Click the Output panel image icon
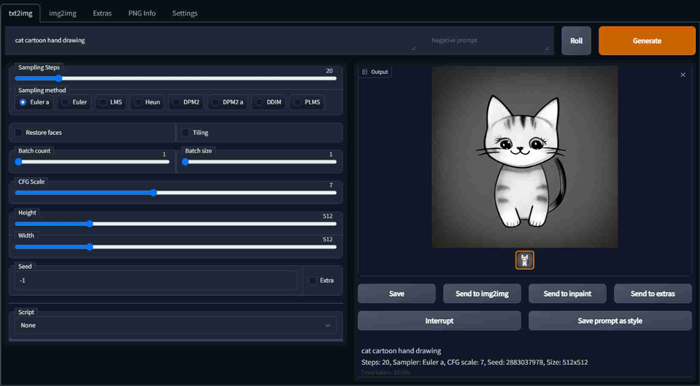The width and height of the screenshot is (700, 386). coord(365,72)
